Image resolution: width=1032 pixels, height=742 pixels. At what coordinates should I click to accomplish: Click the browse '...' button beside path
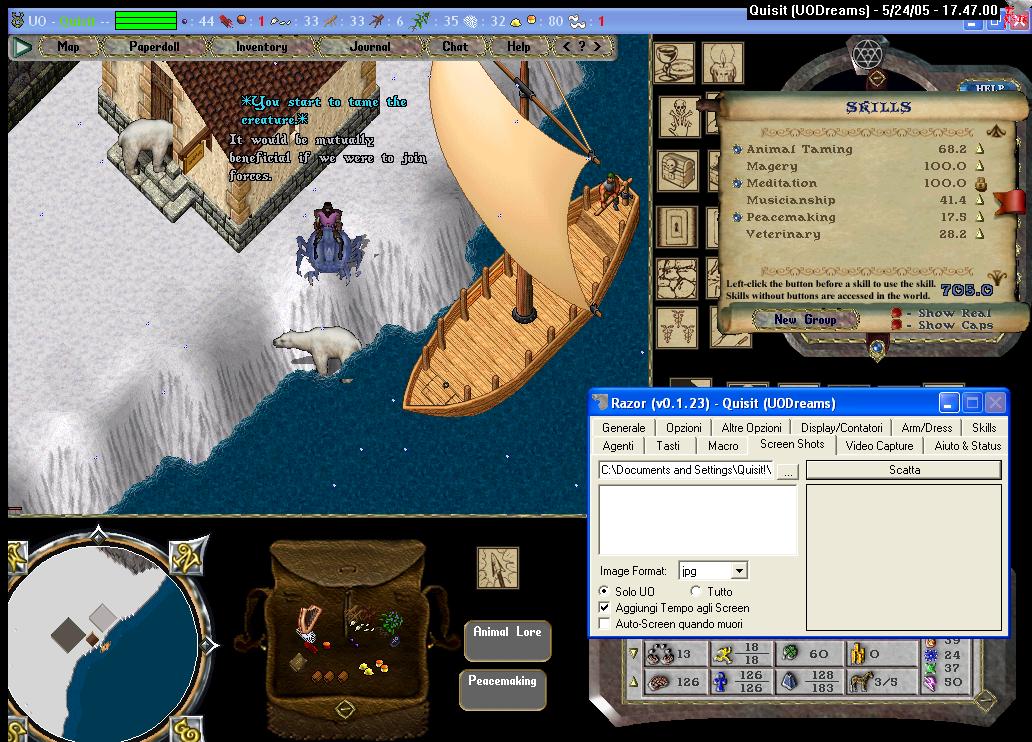(x=788, y=471)
